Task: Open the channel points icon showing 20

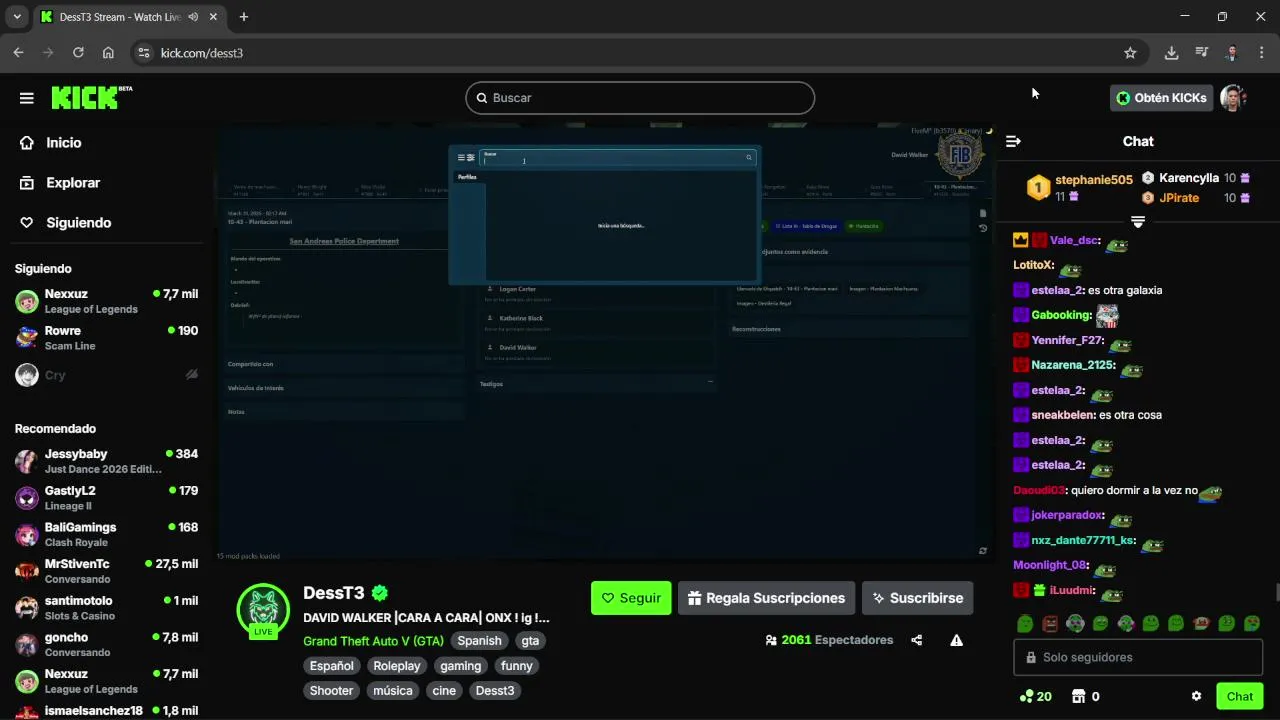Action: [1035, 696]
